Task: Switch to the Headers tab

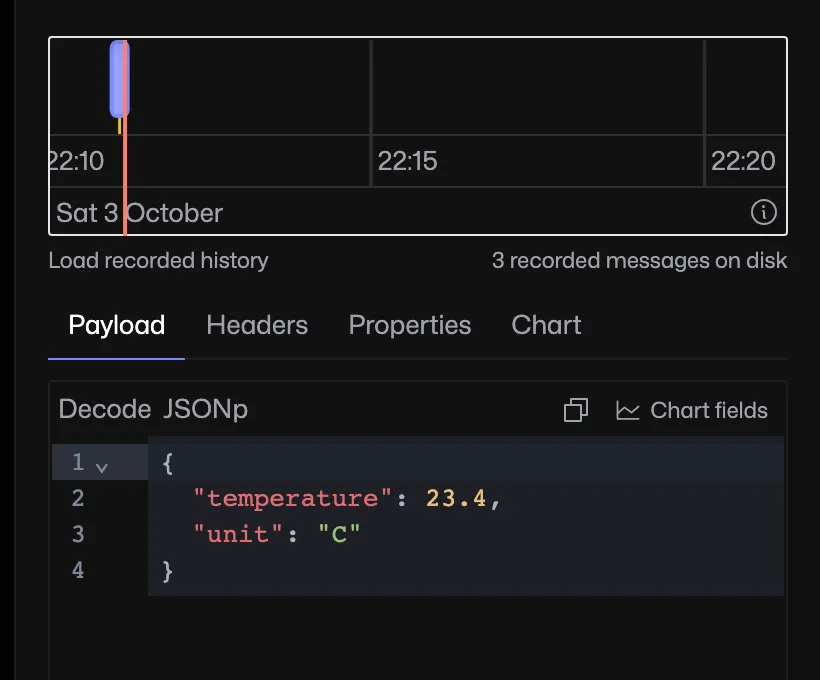Action: [257, 325]
